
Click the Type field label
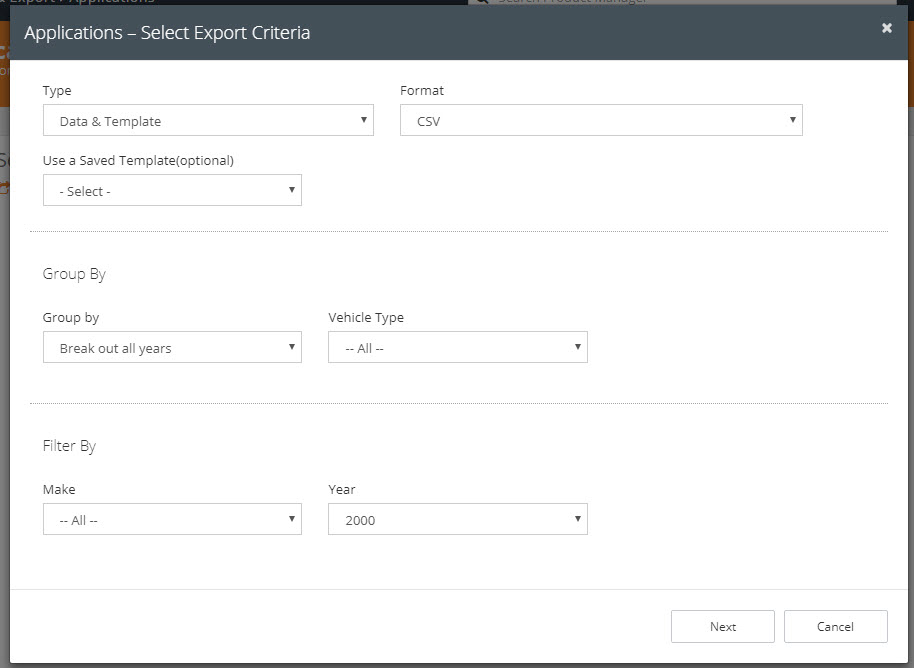(57, 90)
